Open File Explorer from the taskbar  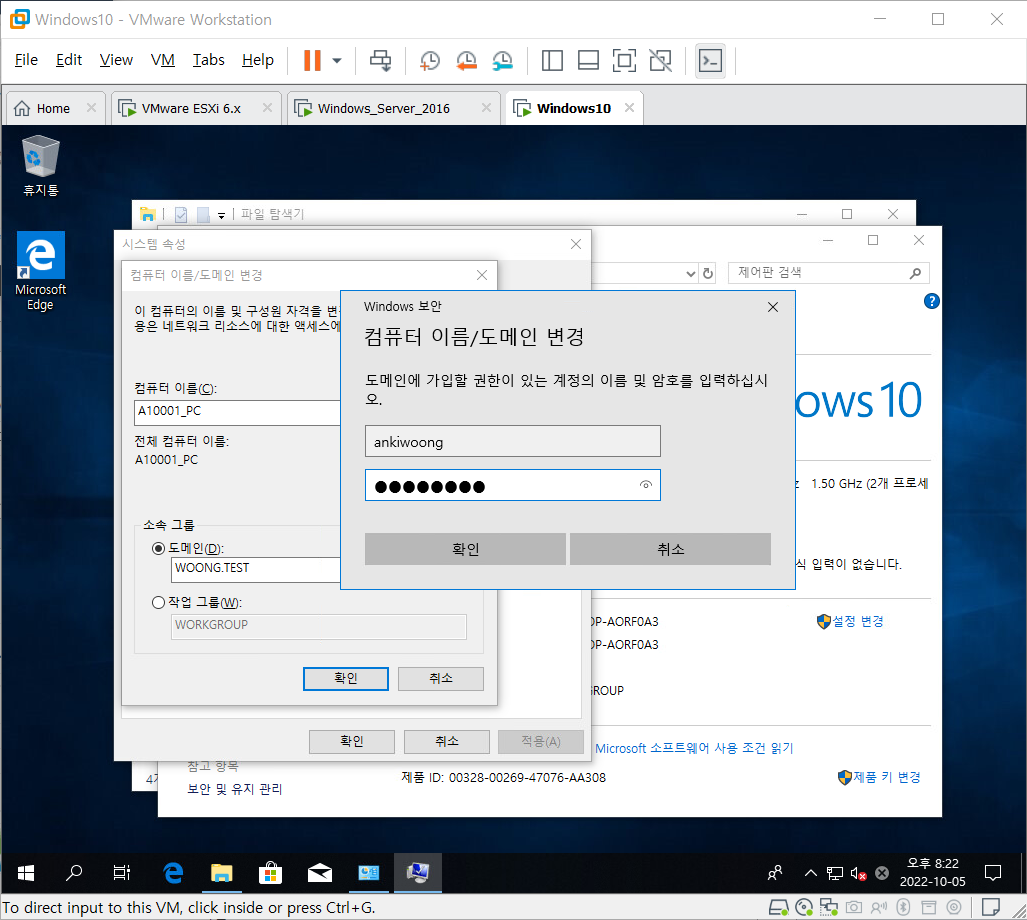click(x=221, y=872)
